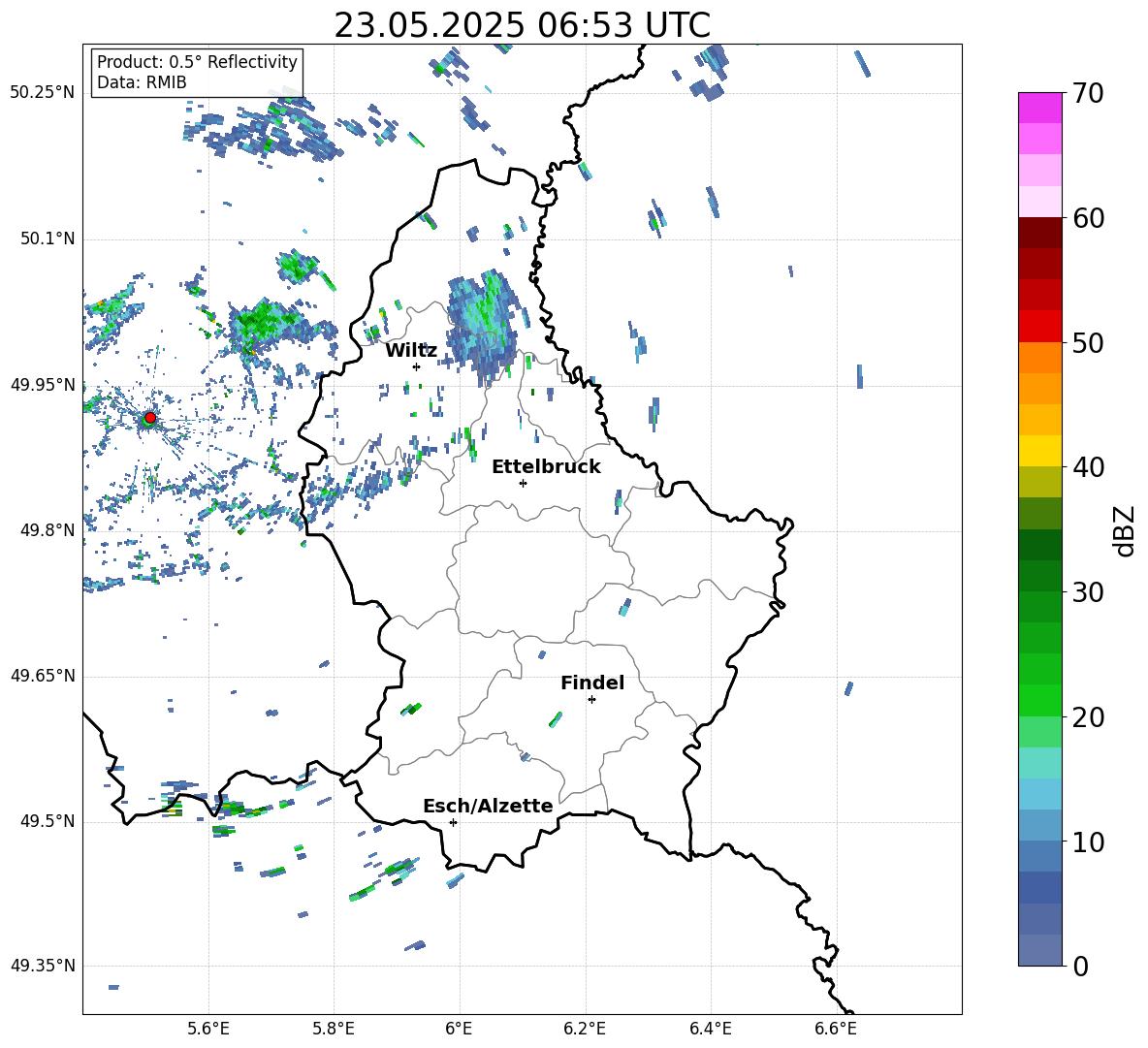Click the colorbar 20 tick label
The height and width of the screenshot is (1048, 1148).
[x=1089, y=716]
